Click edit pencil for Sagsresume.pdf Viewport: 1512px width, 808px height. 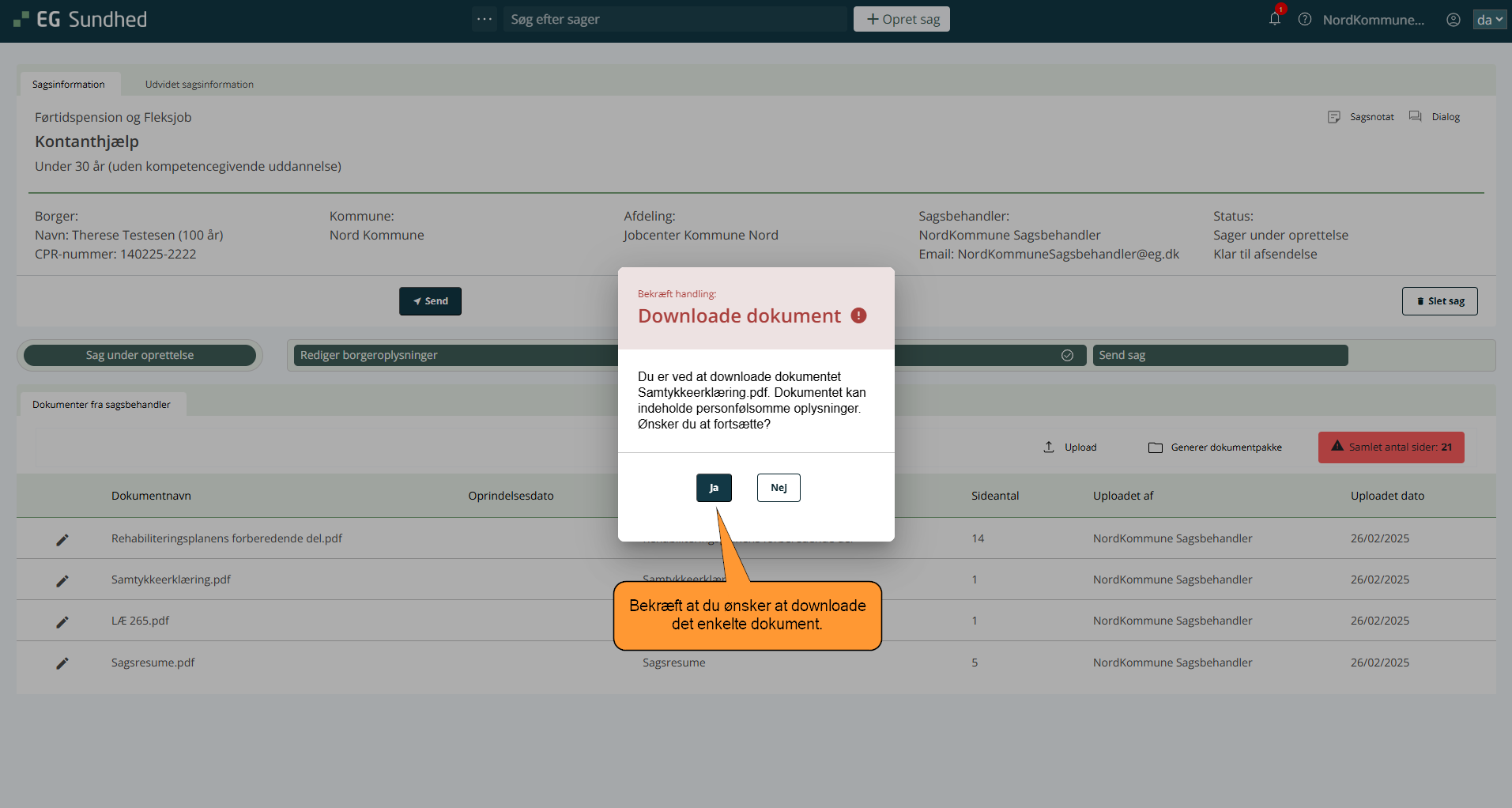pyautogui.click(x=62, y=663)
